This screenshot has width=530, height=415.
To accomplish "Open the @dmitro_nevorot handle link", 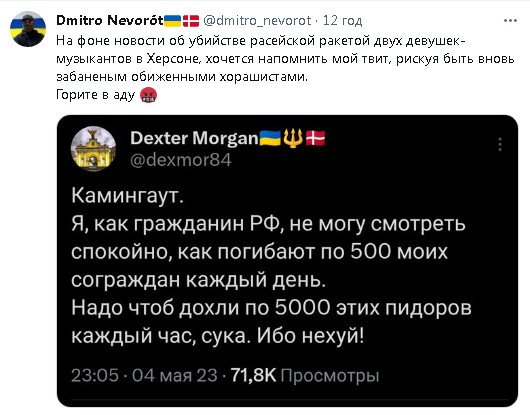I will 257,21.
